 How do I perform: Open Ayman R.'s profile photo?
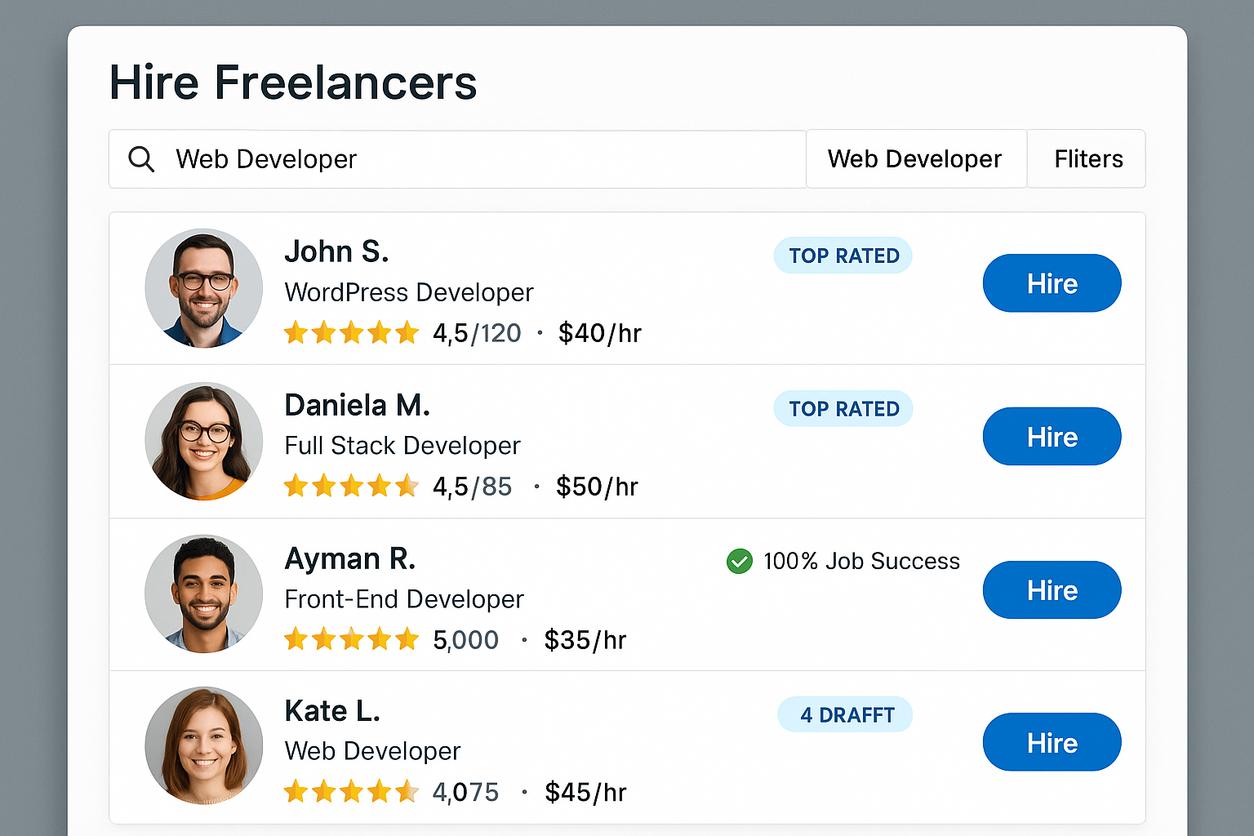tap(204, 594)
